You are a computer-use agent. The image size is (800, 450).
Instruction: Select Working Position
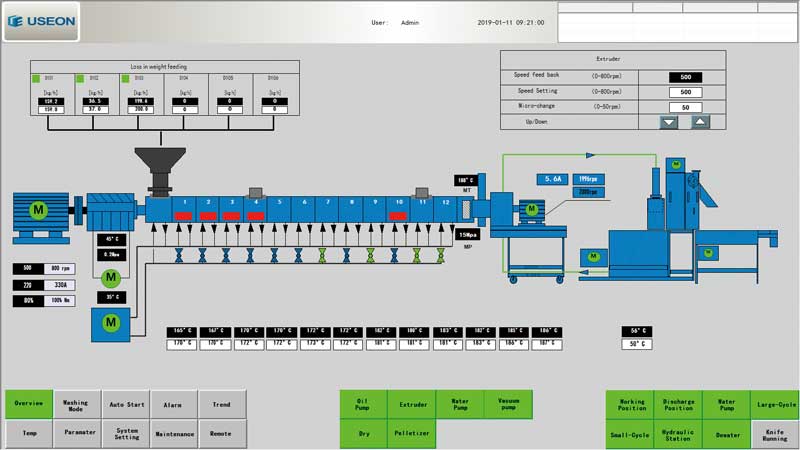pyautogui.click(x=631, y=405)
